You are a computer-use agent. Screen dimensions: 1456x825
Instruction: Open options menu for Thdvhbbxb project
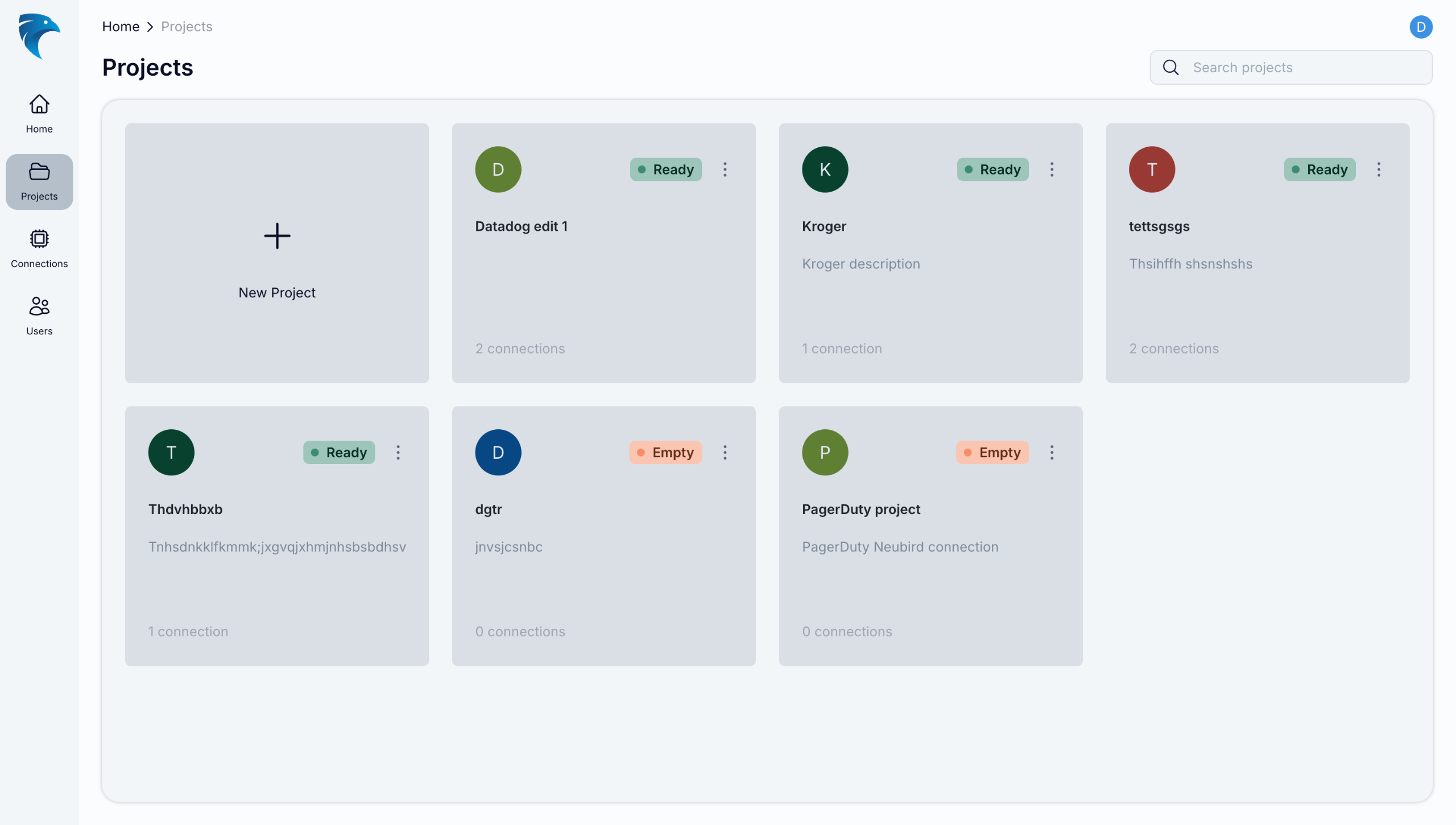point(398,453)
